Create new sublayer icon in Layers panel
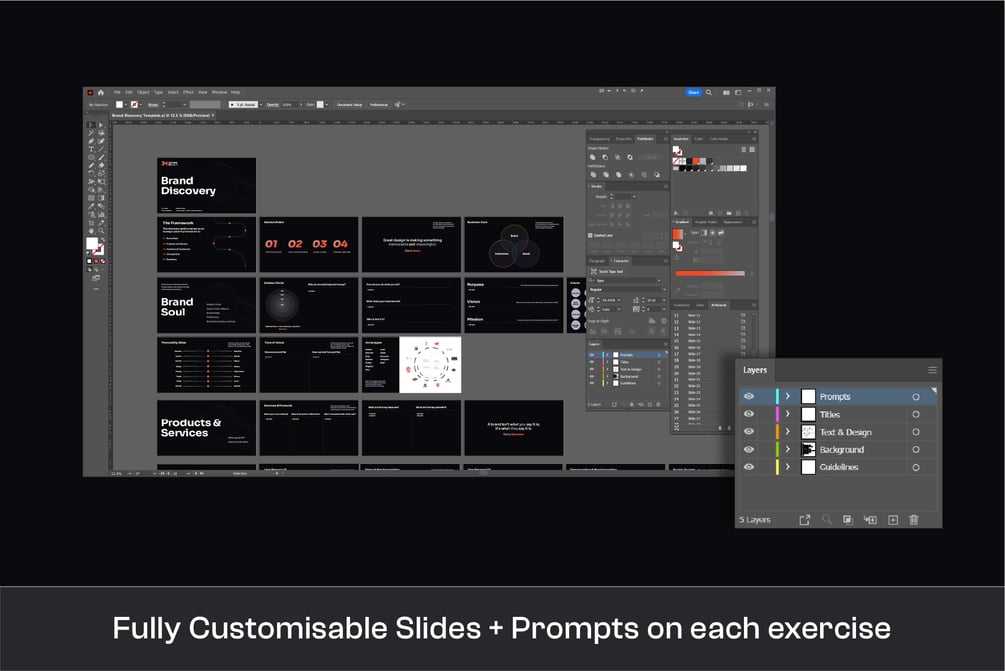Screen dimensions: 1005x671 click(870, 520)
